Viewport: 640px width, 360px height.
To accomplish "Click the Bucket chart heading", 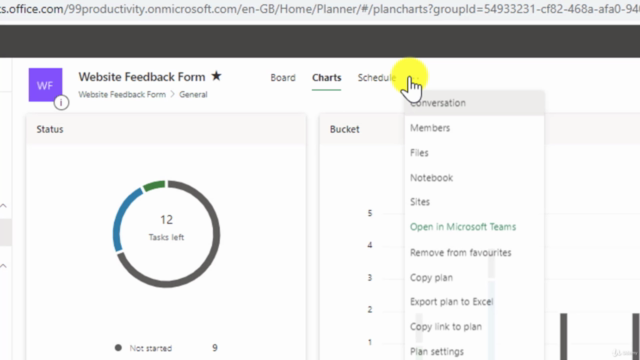I will (344, 129).
